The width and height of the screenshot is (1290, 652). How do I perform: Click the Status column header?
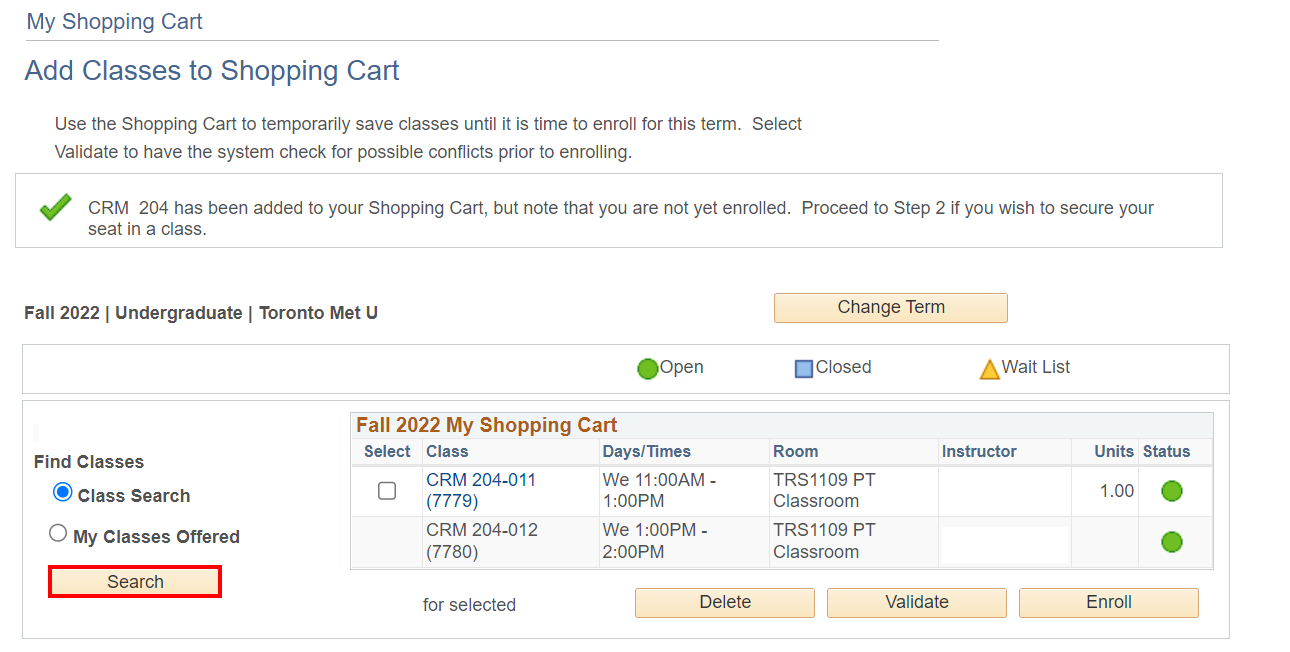coord(1166,452)
